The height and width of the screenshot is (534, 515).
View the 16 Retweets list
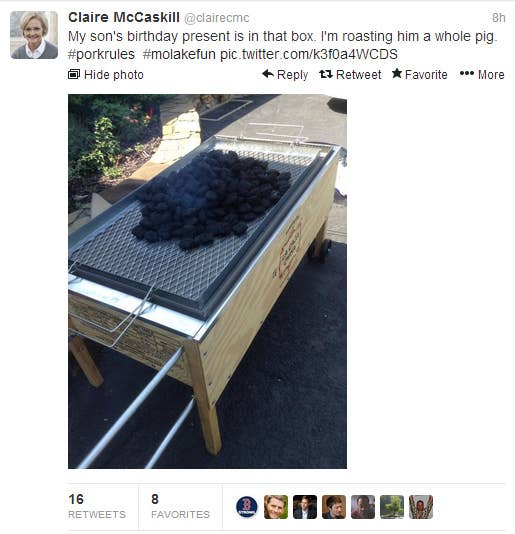pos(97,506)
